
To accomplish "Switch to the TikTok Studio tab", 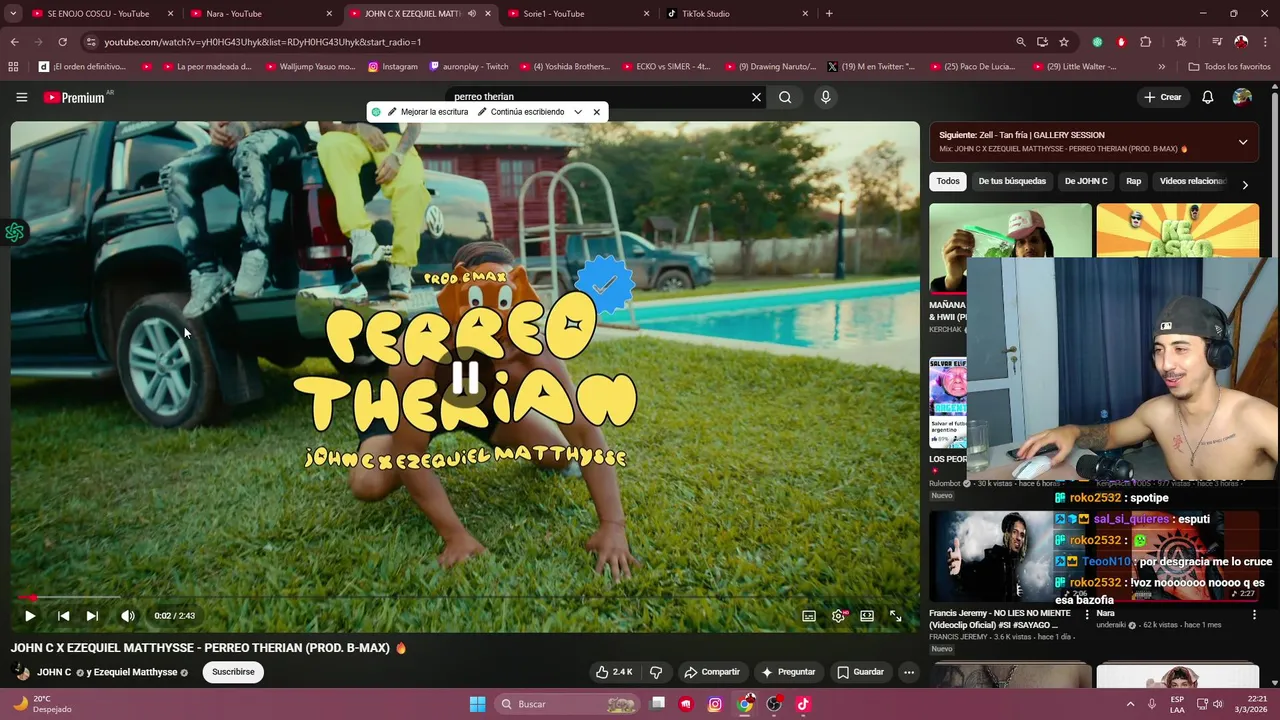I will tap(736, 14).
